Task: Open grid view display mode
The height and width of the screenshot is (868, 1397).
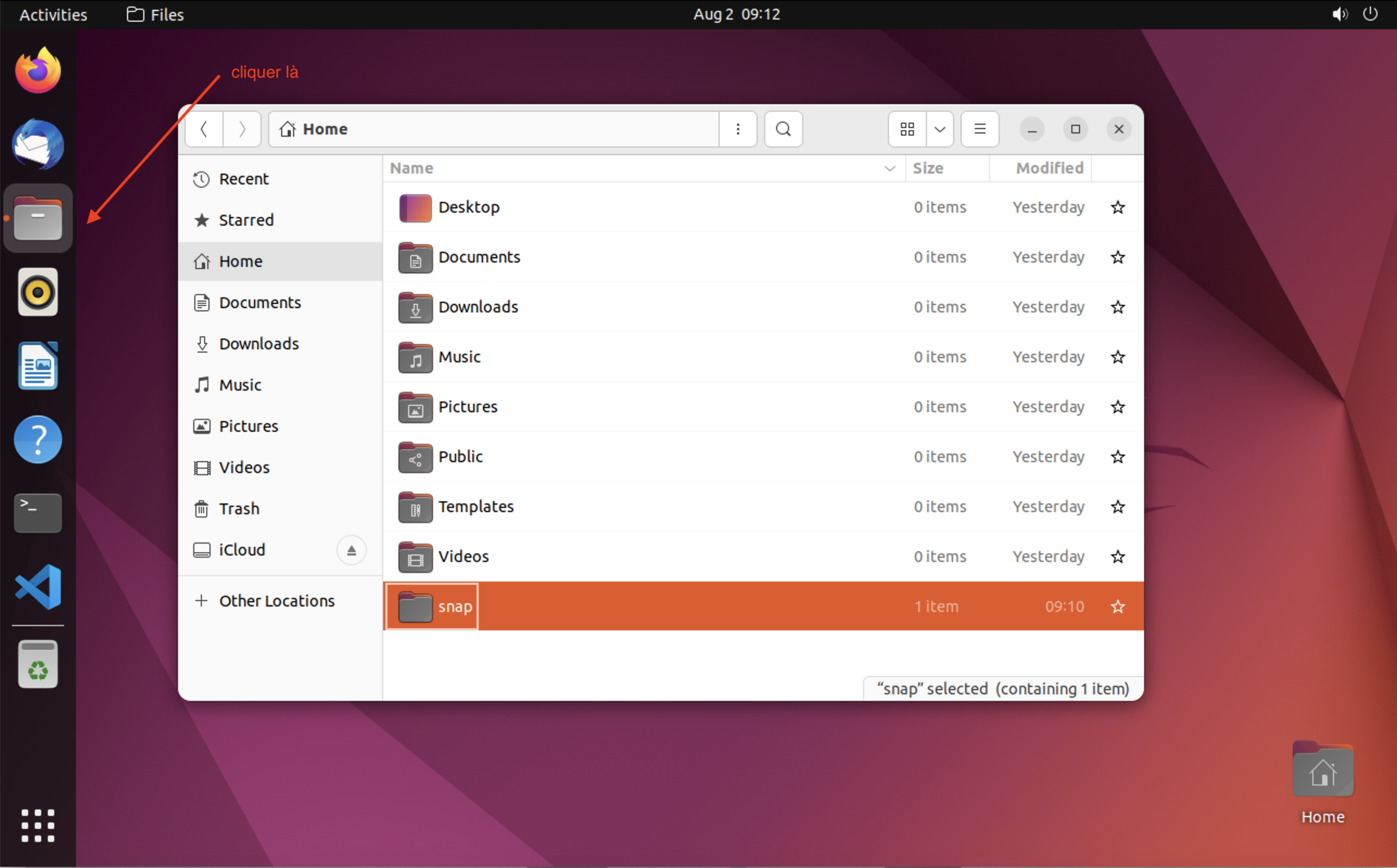Action: pos(907,128)
